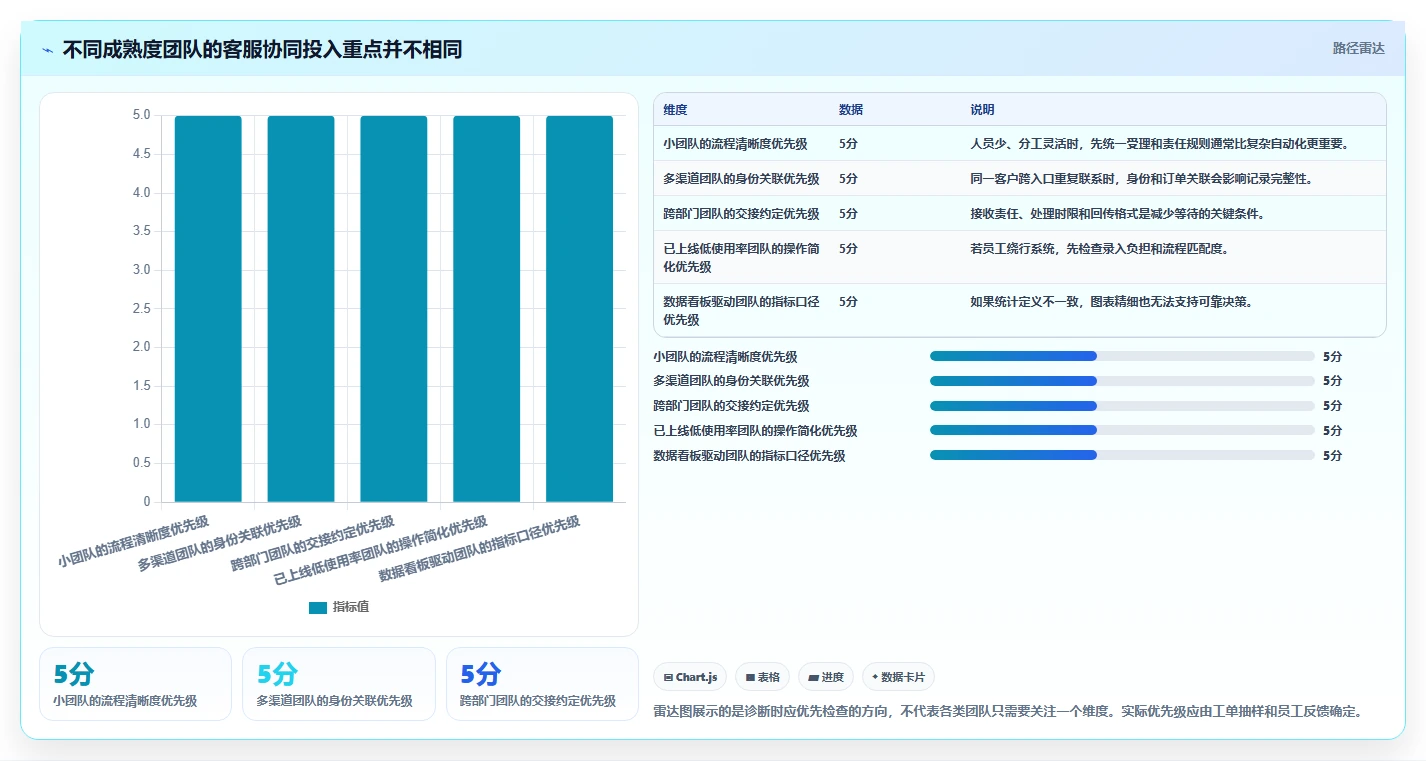Viewport: 1426px width, 761px height.
Task: Click the 已上线低使用率团队的操作简化优先级 progress bar
Action: 1122,431
